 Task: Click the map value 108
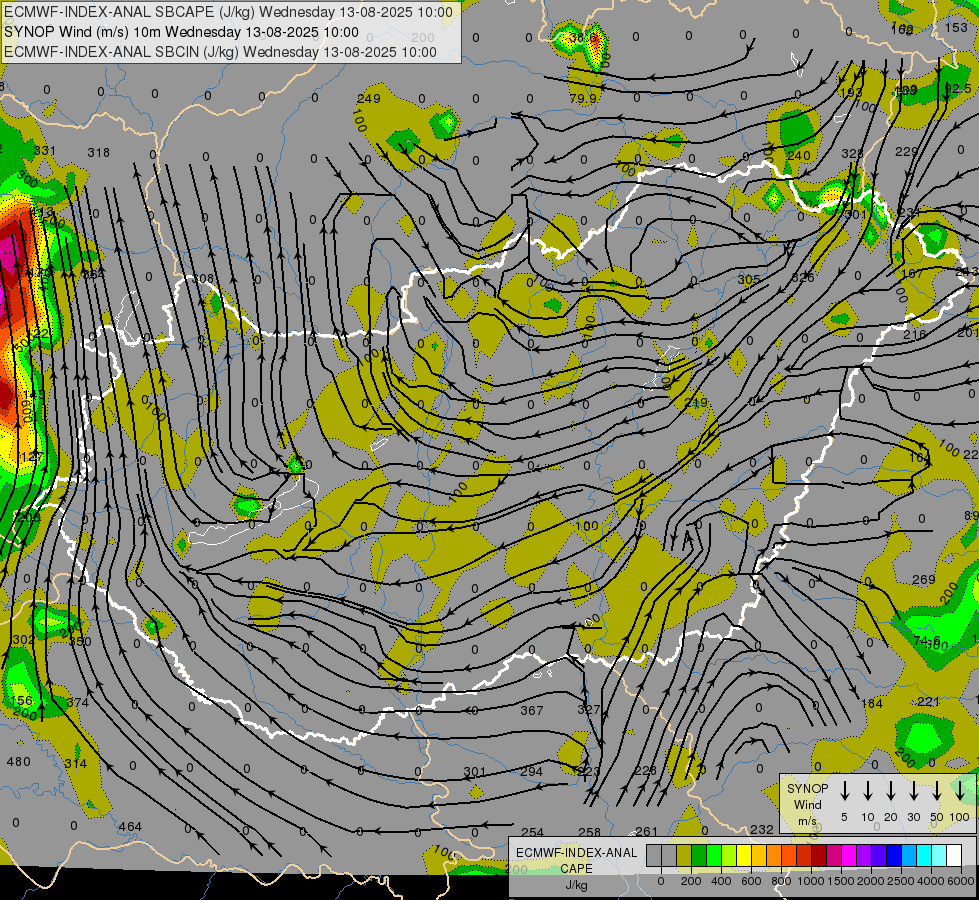[x=204, y=279]
